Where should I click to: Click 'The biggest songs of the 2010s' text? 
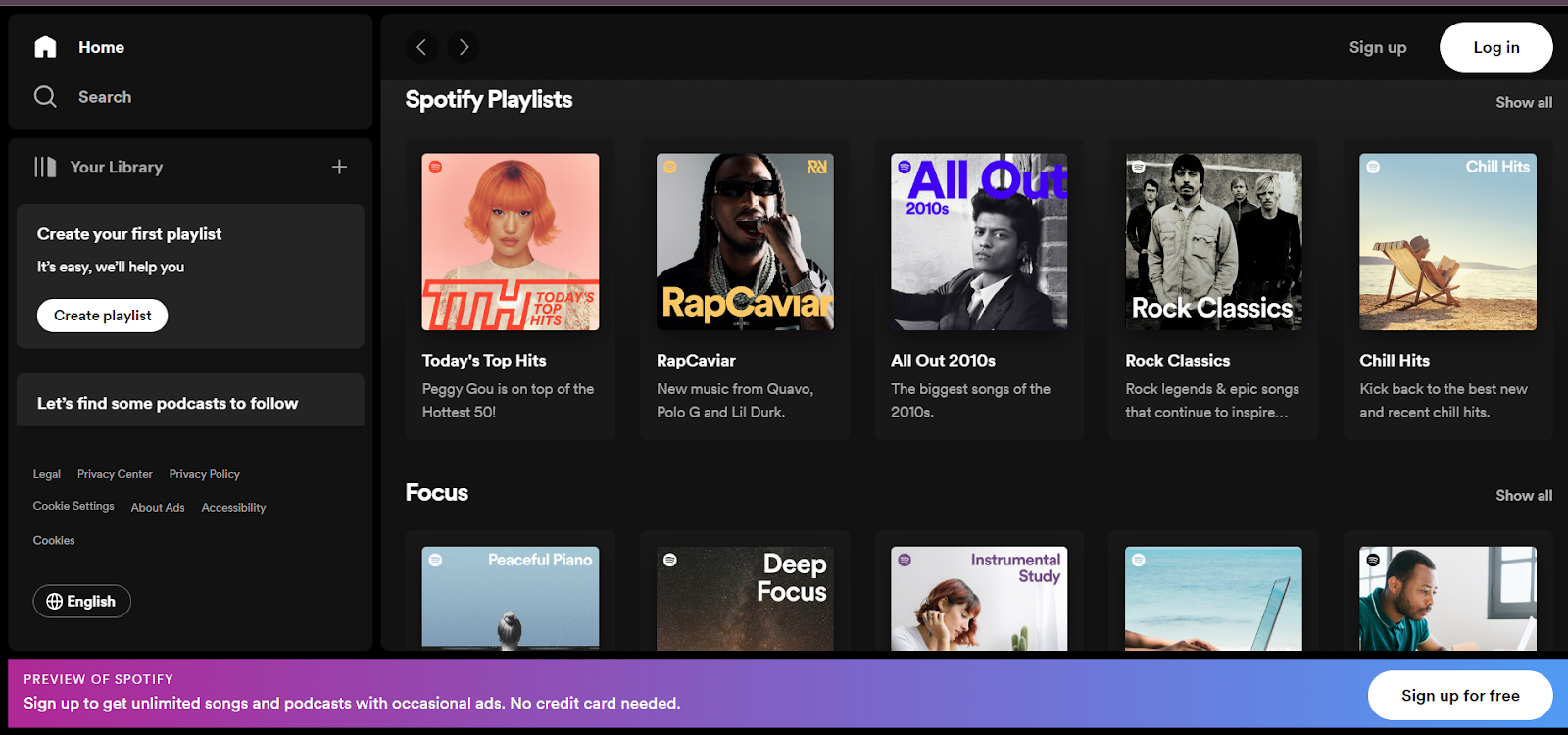coord(970,401)
